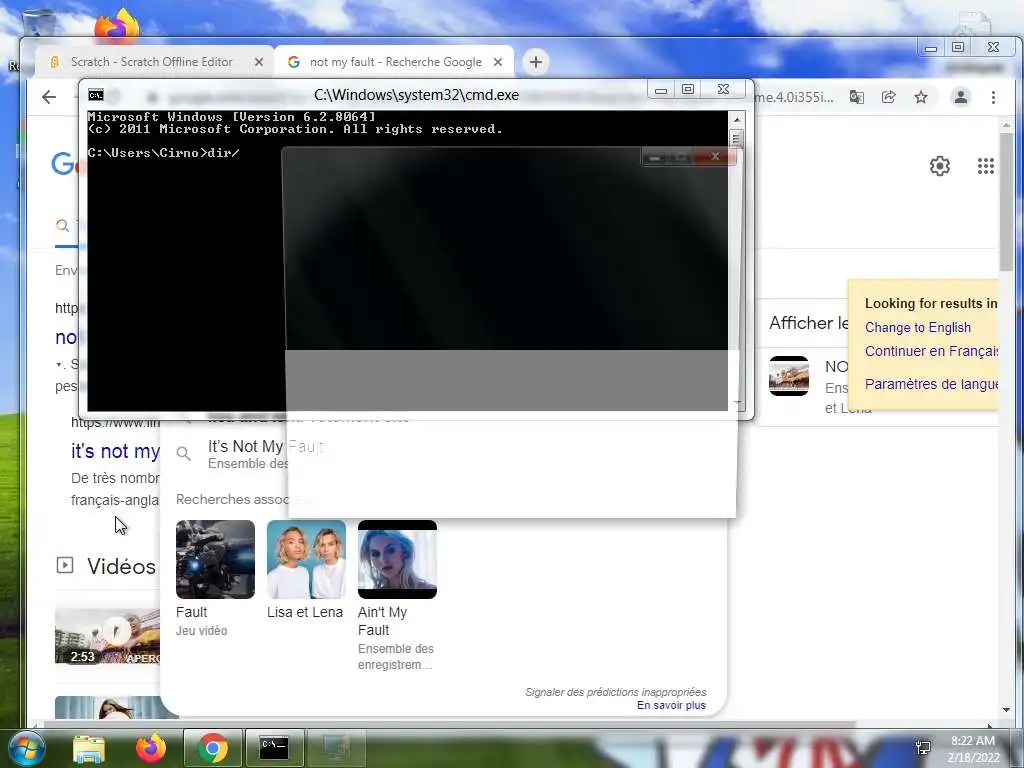Image resolution: width=1024 pixels, height=768 pixels.
Task: Bookmark this page with the star icon
Action: click(921, 97)
